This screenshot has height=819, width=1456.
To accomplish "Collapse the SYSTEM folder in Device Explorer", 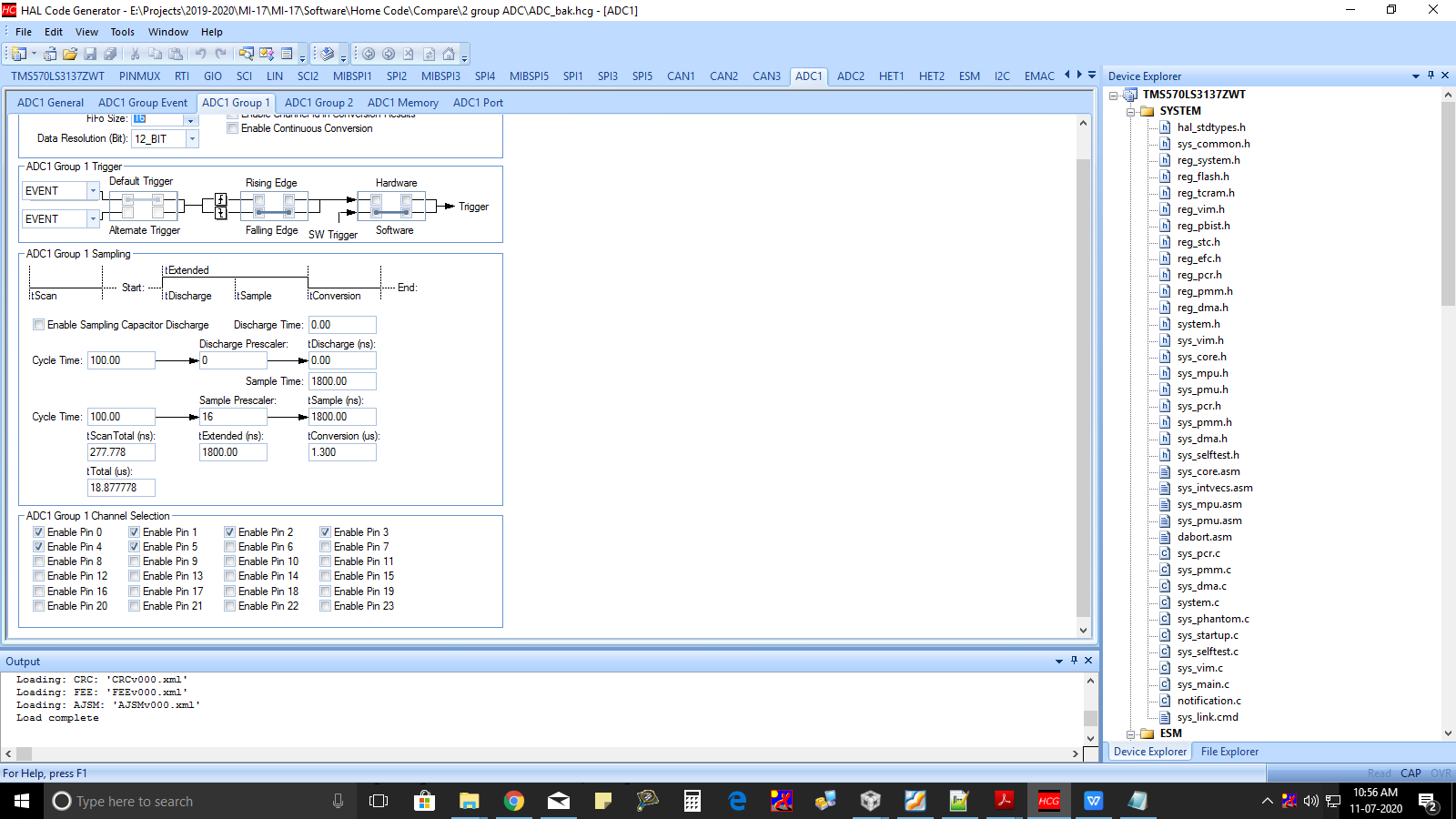I will click(1130, 111).
